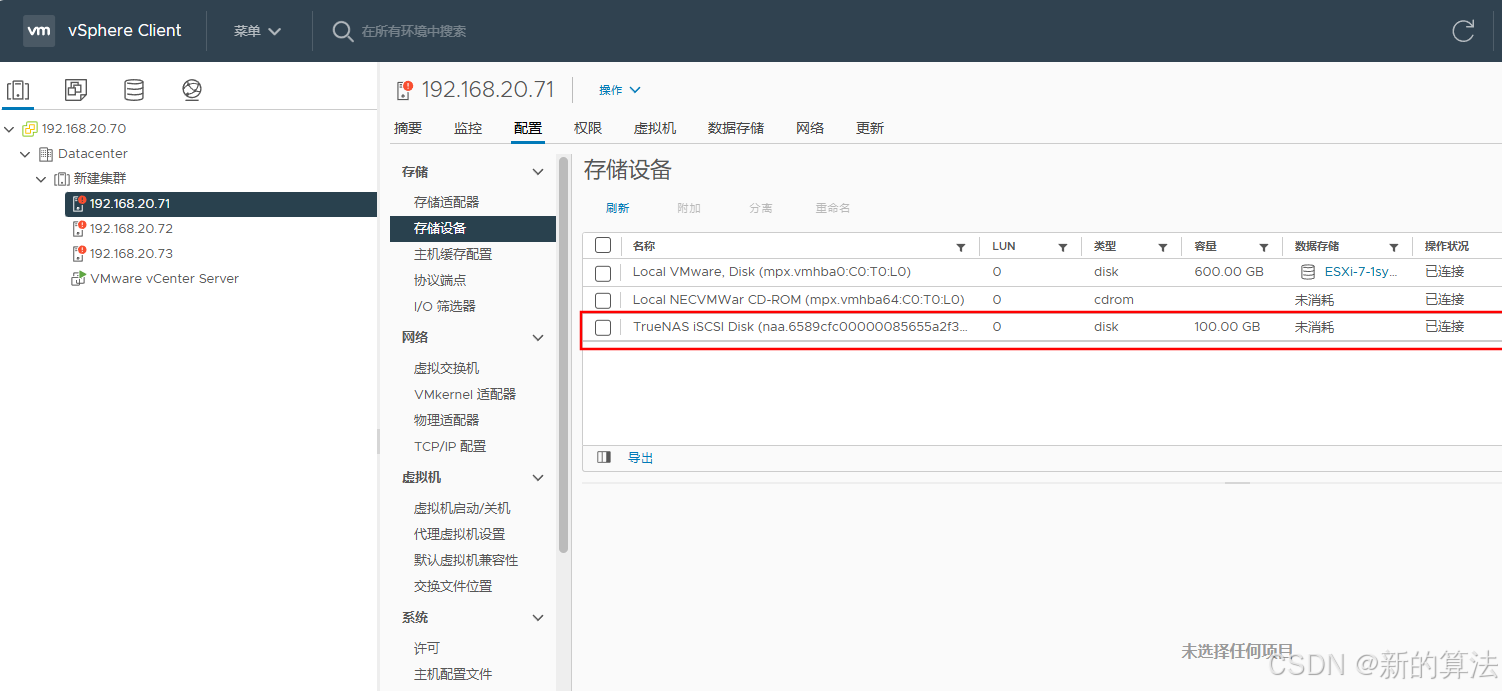1502x691 pixels.
Task: Click the 导出 export link
Action: [x=640, y=457]
